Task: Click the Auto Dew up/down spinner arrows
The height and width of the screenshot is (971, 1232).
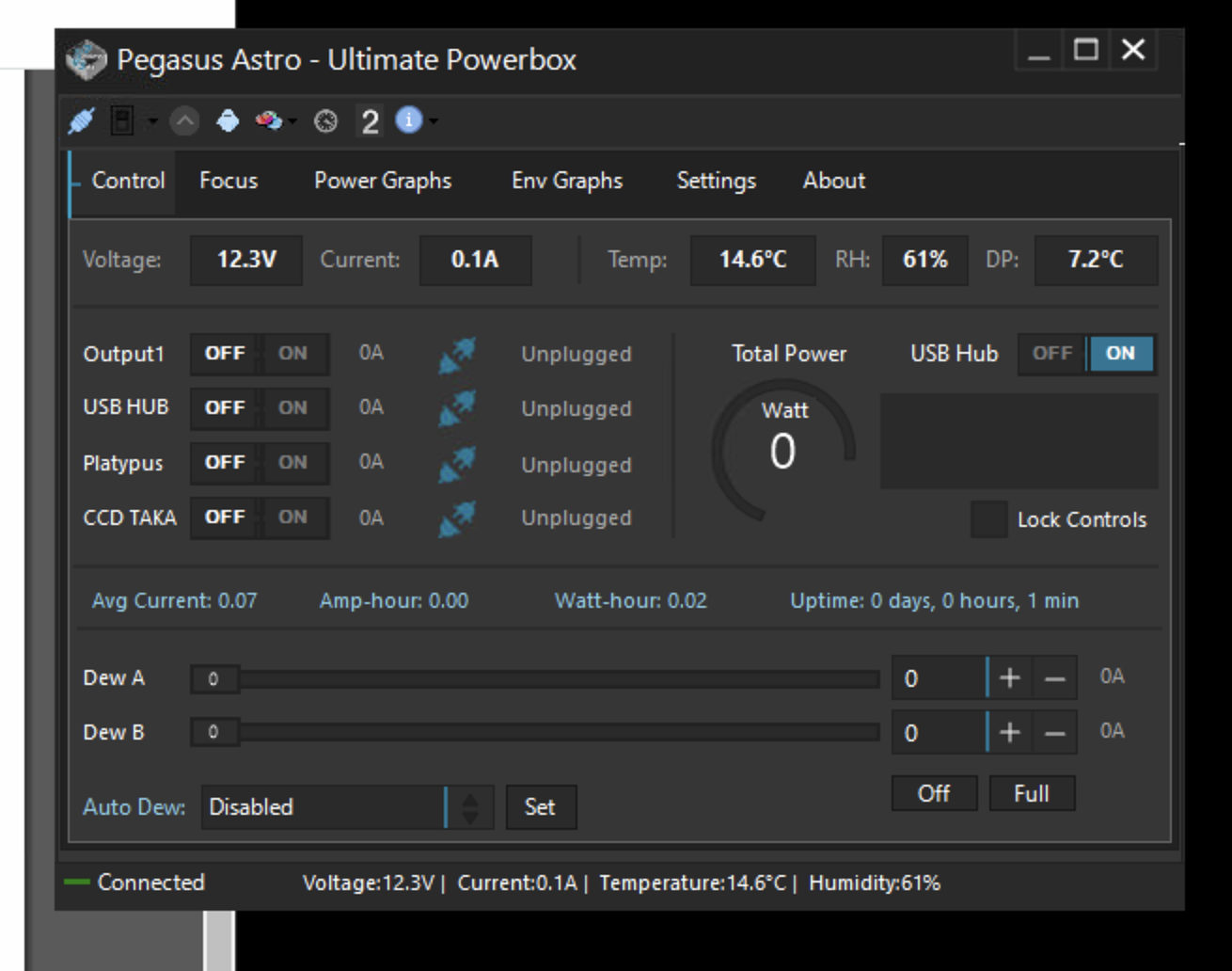Action: (x=470, y=807)
